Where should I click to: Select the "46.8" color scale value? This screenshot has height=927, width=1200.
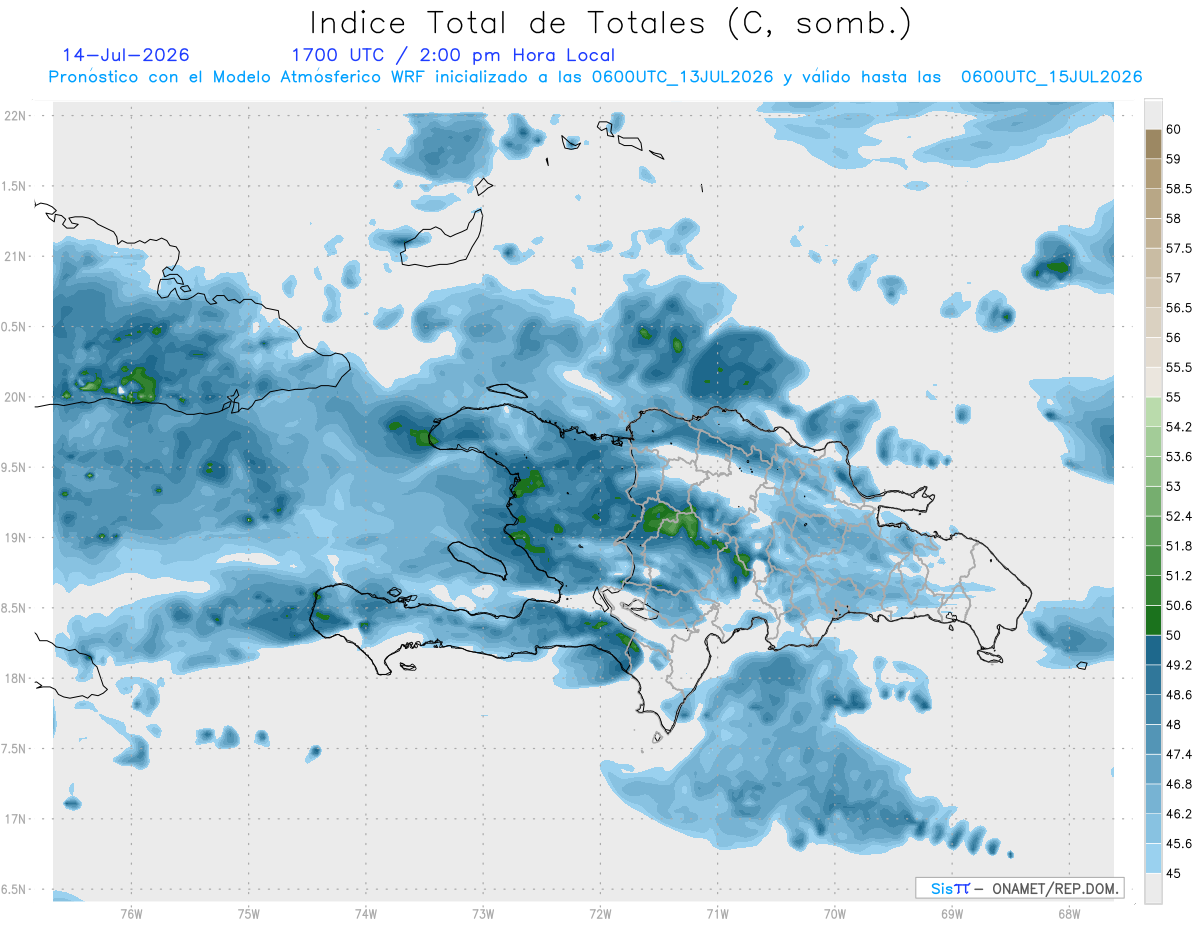tap(1179, 784)
